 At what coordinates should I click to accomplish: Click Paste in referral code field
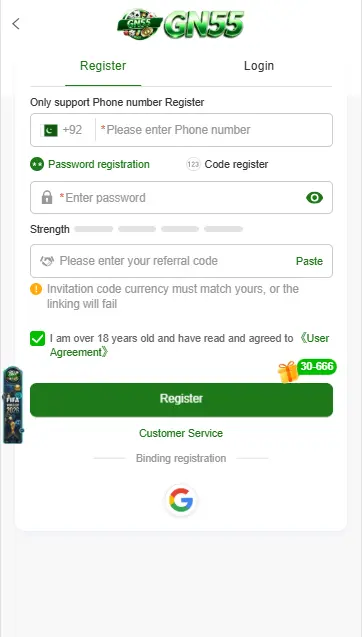309,261
